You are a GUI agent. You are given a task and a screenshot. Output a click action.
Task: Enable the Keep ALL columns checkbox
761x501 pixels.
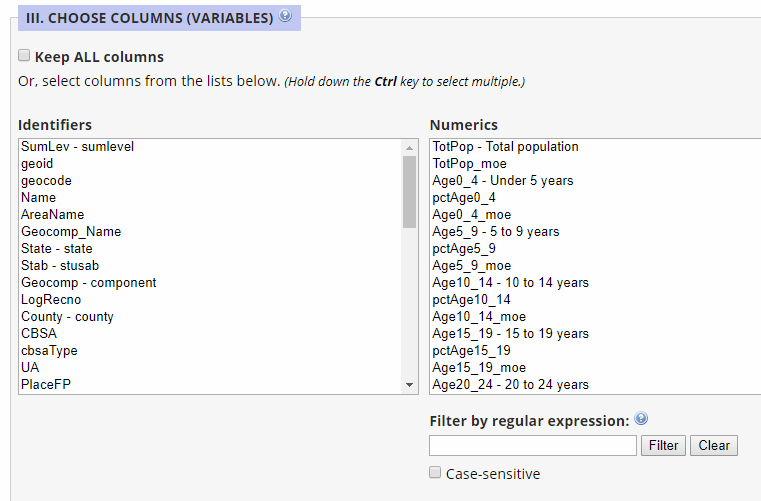point(24,56)
